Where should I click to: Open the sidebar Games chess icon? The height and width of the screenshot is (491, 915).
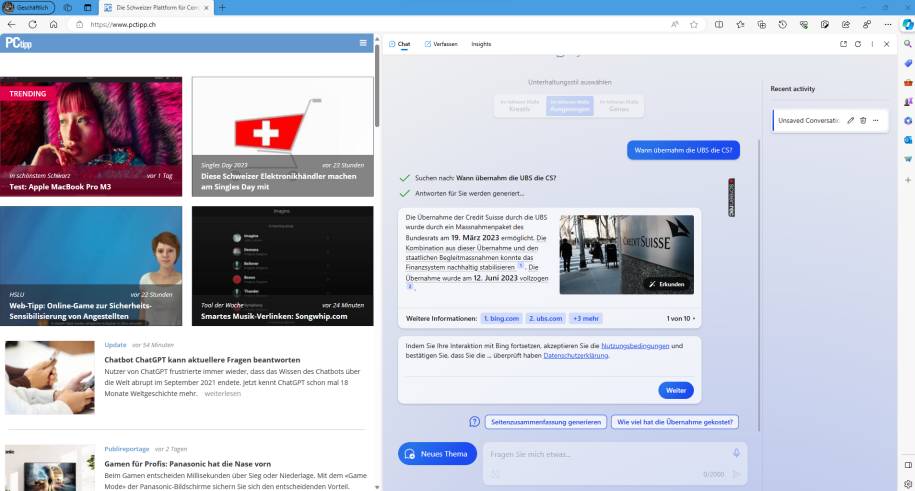tap(907, 102)
